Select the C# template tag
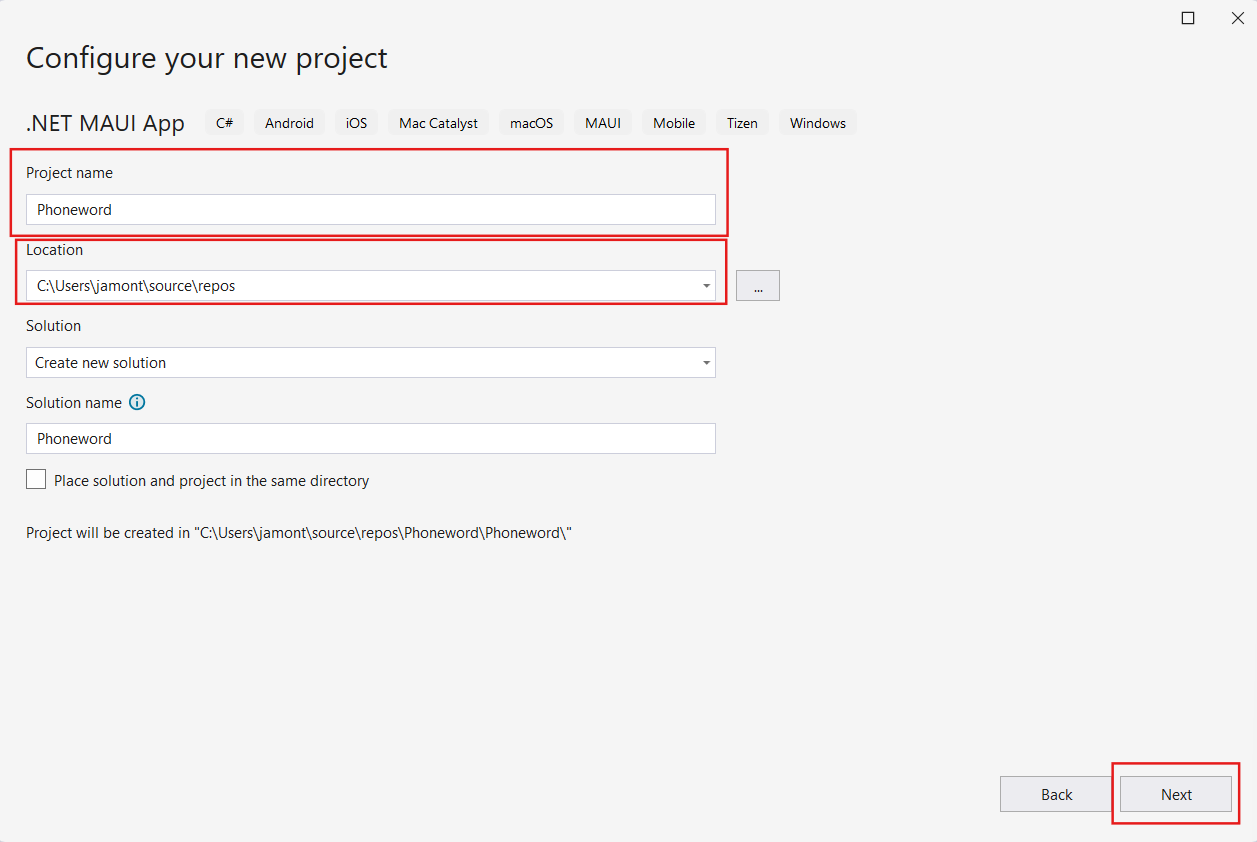The image size is (1257, 842). pos(224,122)
